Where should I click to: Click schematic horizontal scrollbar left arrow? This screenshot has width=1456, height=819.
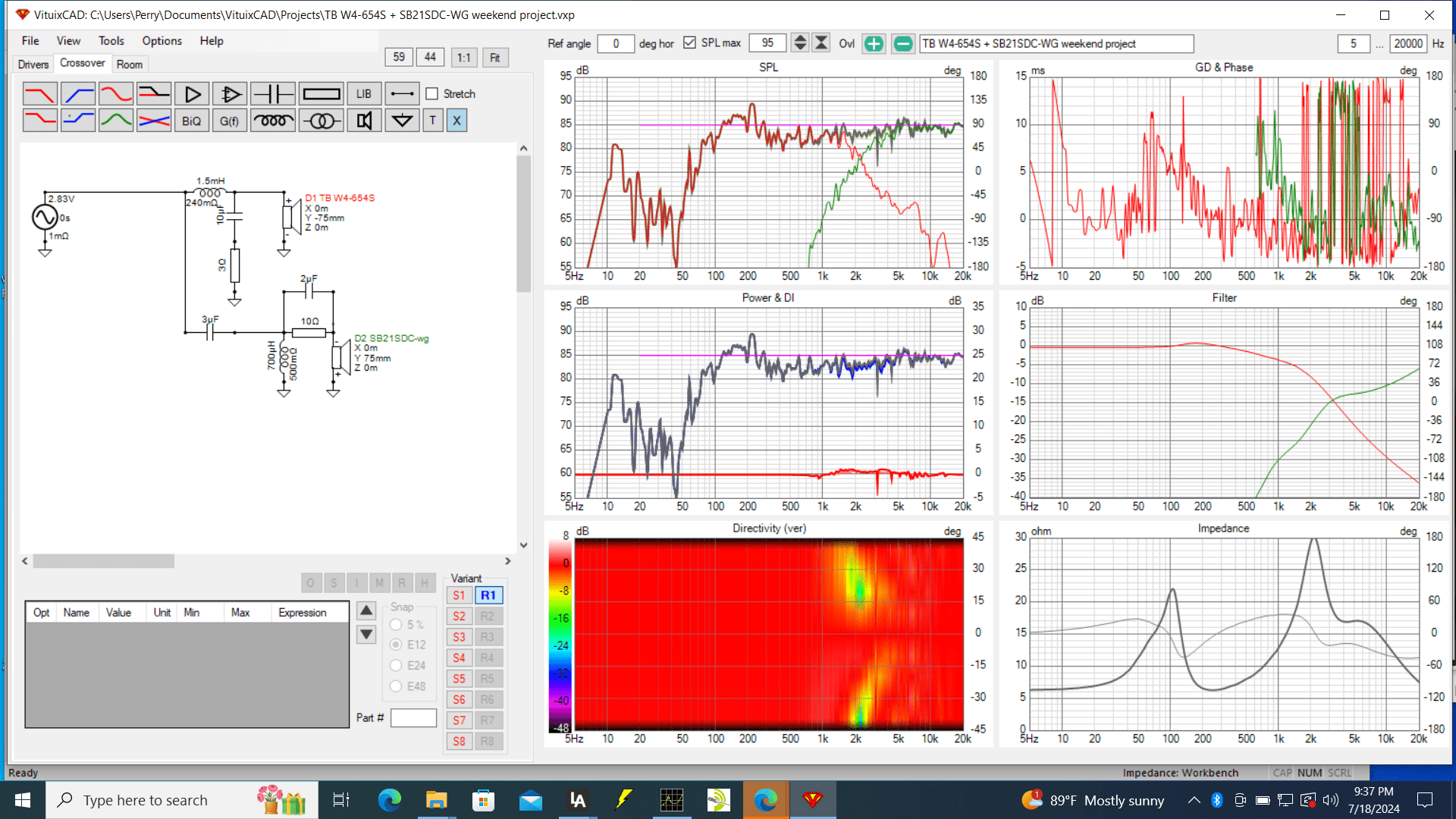click(x=25, y=561)
